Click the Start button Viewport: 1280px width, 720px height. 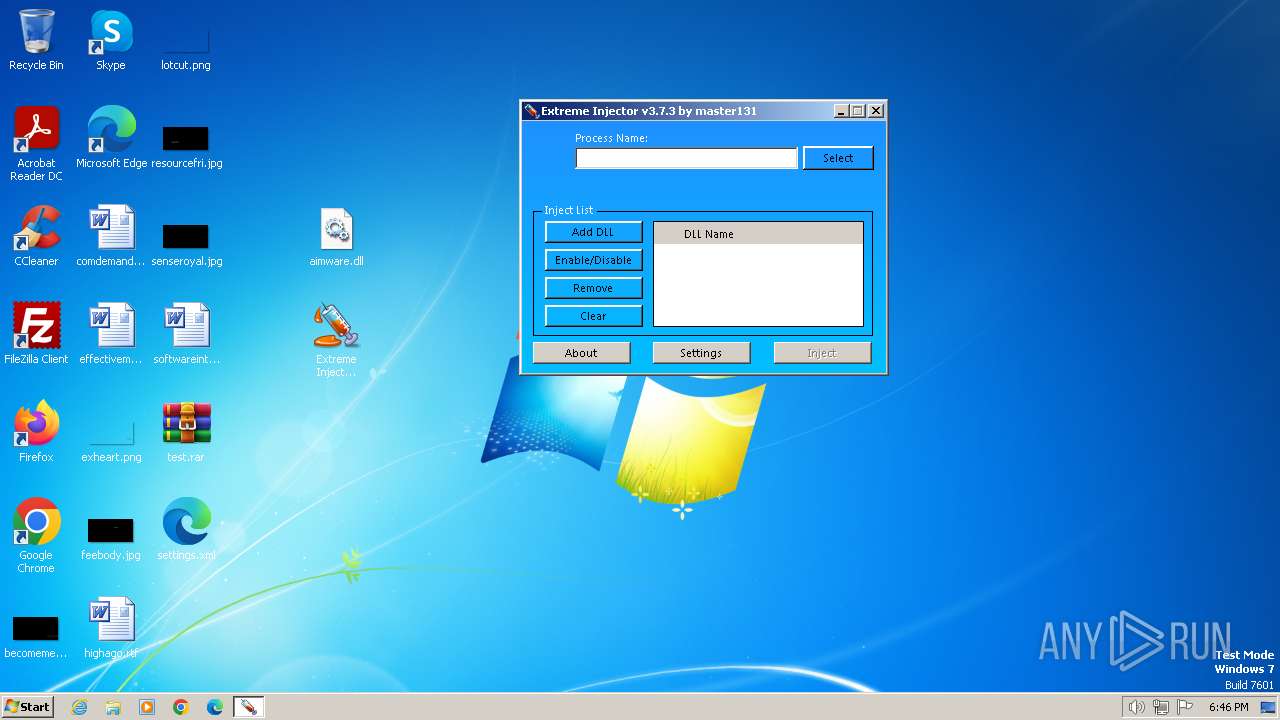[x=27, y=707]
